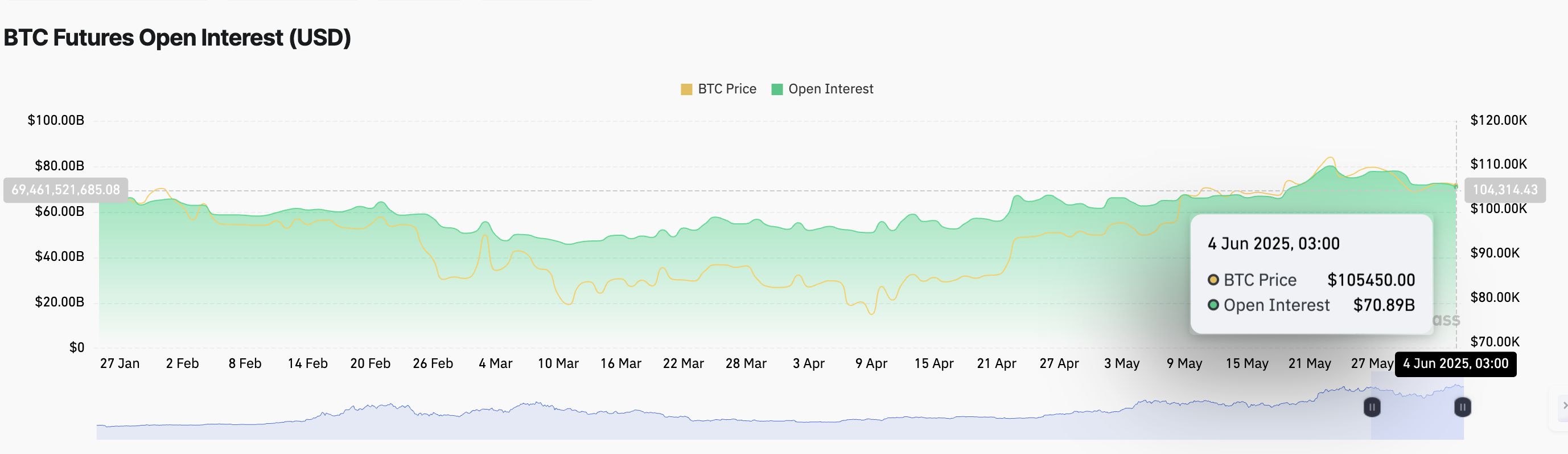
Task: Click the $70.89B Open Interest tooltip value
Action: coord(1384,305)
